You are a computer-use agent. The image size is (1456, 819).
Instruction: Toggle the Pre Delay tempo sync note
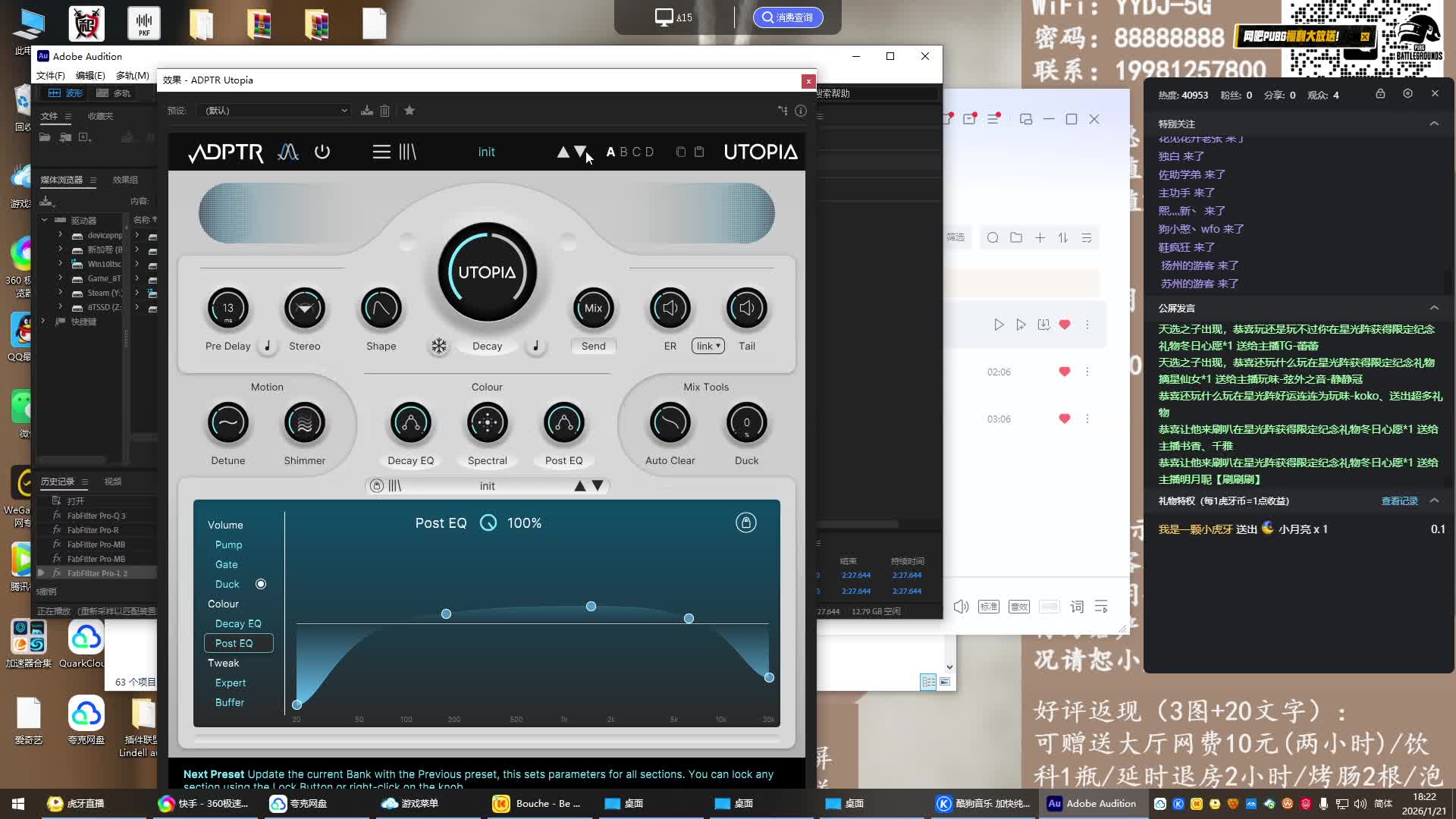pos(267,347)
